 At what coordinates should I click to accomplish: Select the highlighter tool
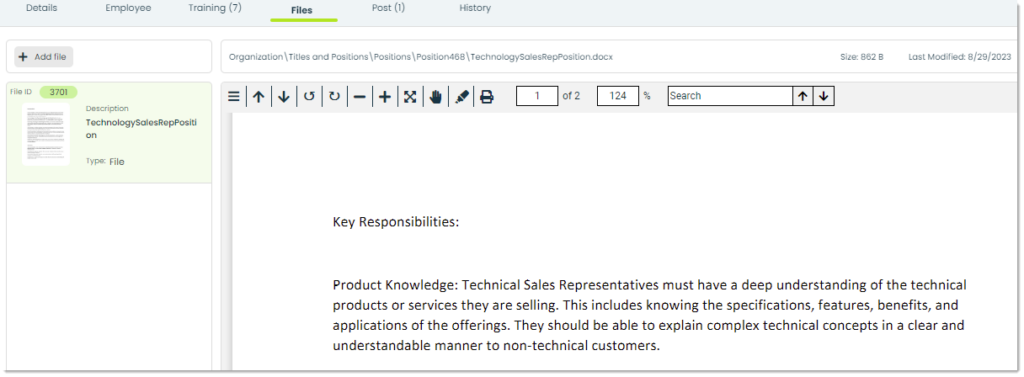(462, 97)
